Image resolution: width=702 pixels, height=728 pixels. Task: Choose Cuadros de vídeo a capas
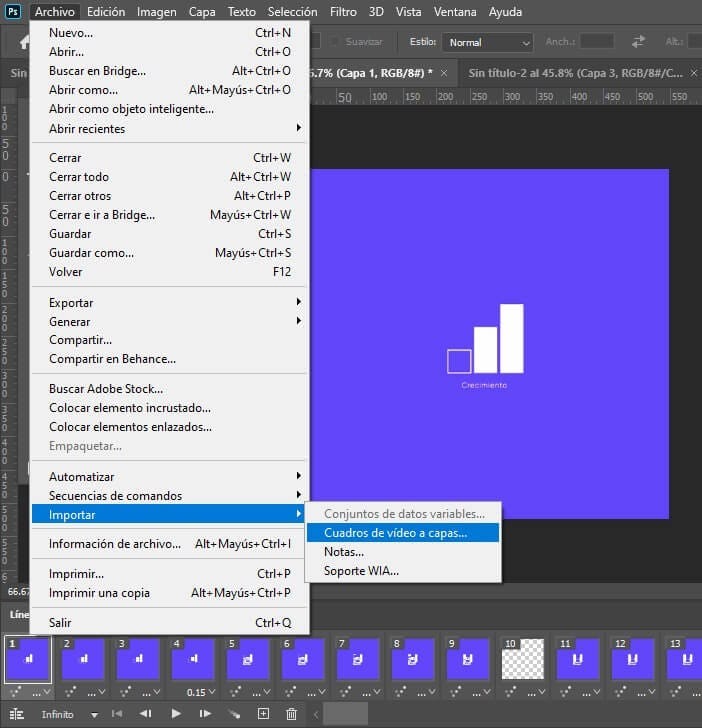point(403,533)
